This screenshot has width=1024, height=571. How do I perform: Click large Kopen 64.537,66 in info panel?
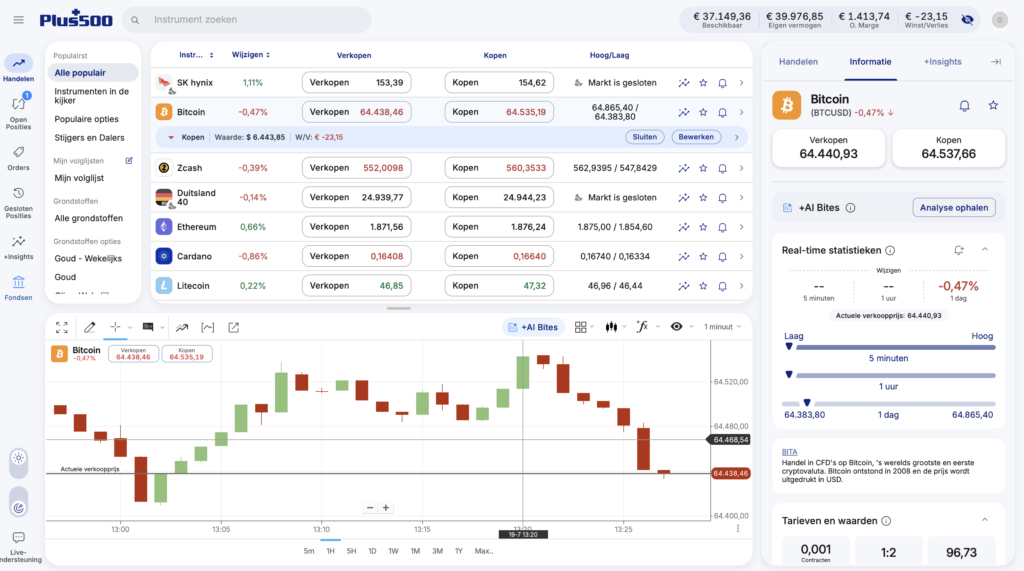pos(948,148)
